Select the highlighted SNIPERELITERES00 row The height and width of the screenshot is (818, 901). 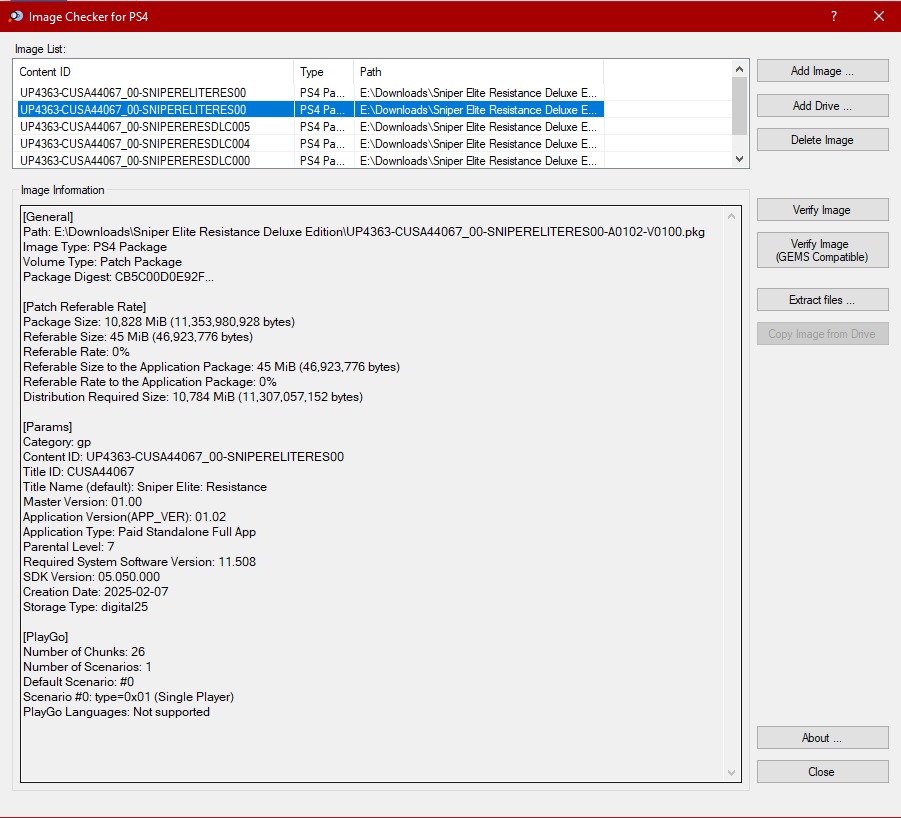click(311, 110)
